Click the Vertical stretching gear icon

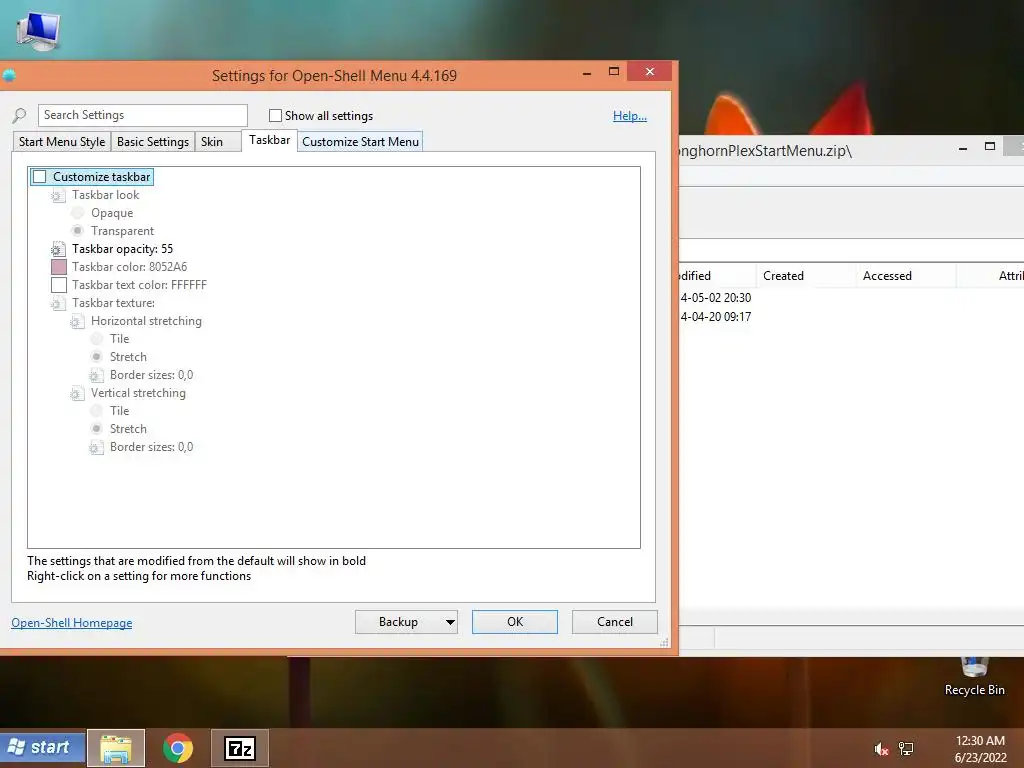tap(77, 393)
